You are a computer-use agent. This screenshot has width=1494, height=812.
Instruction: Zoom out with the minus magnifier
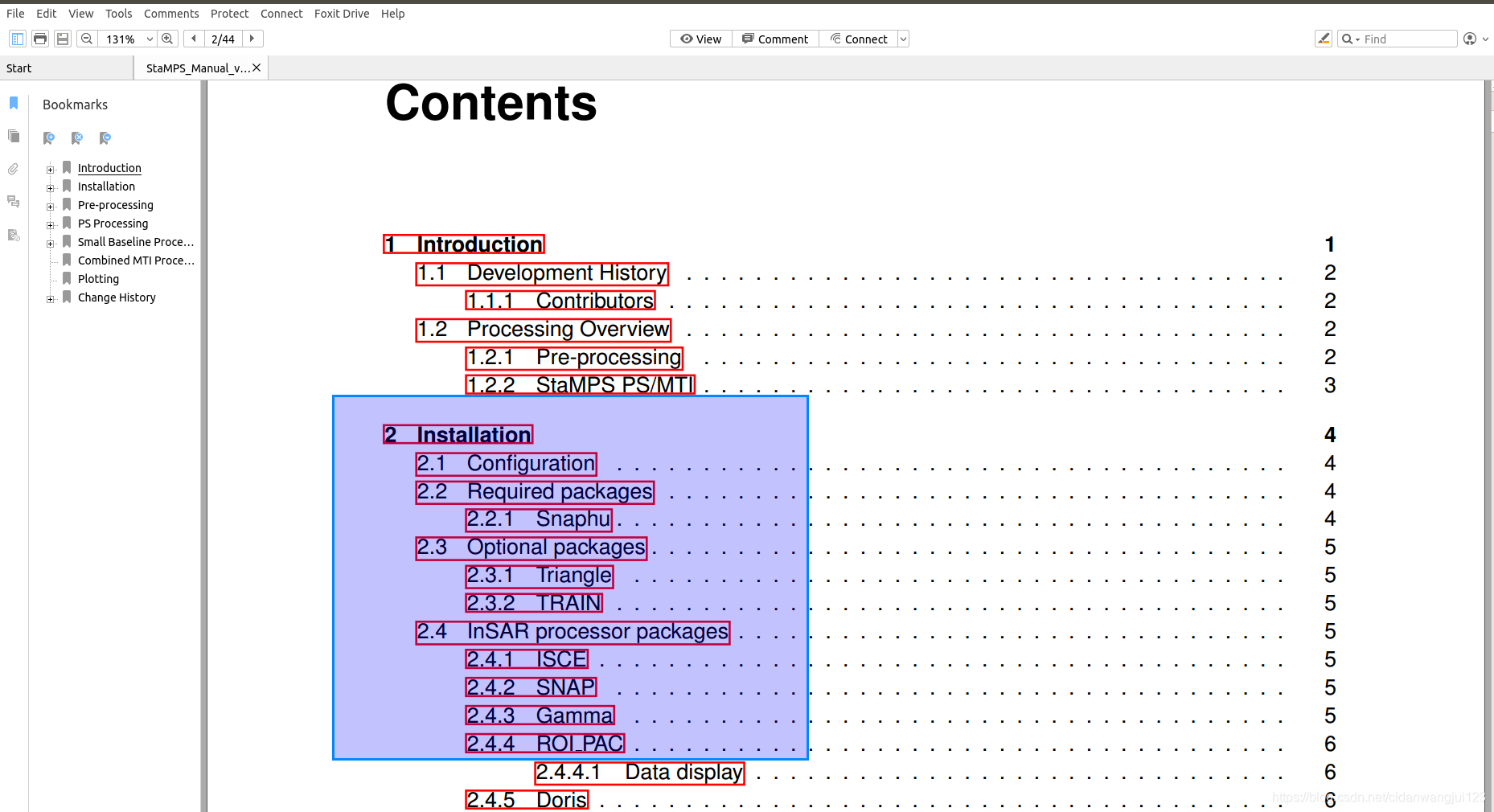coord(87,39)
